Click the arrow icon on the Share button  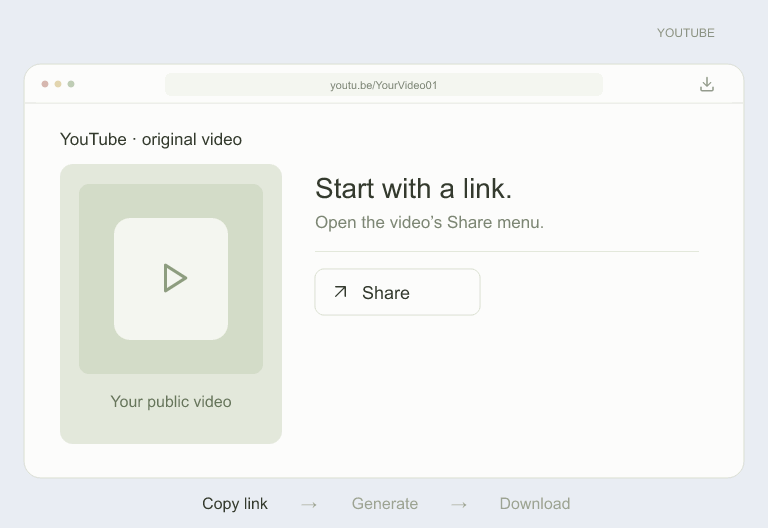[340, 292]
